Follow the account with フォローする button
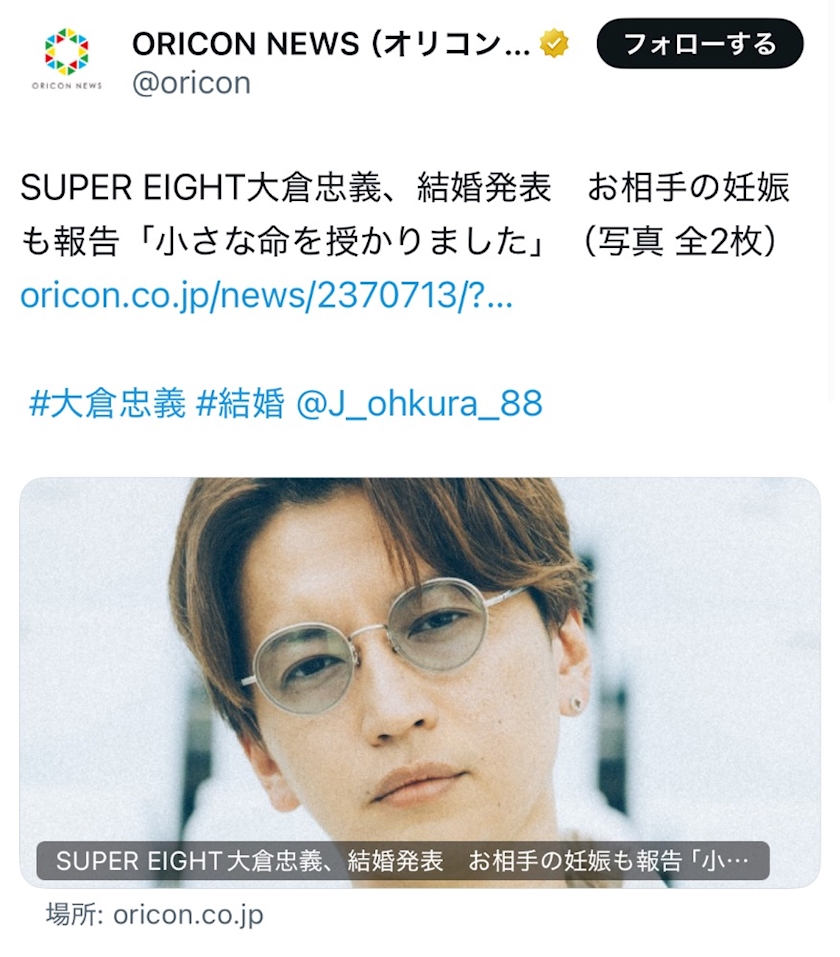This screenshot has height=957, width=840. point(700,43)
